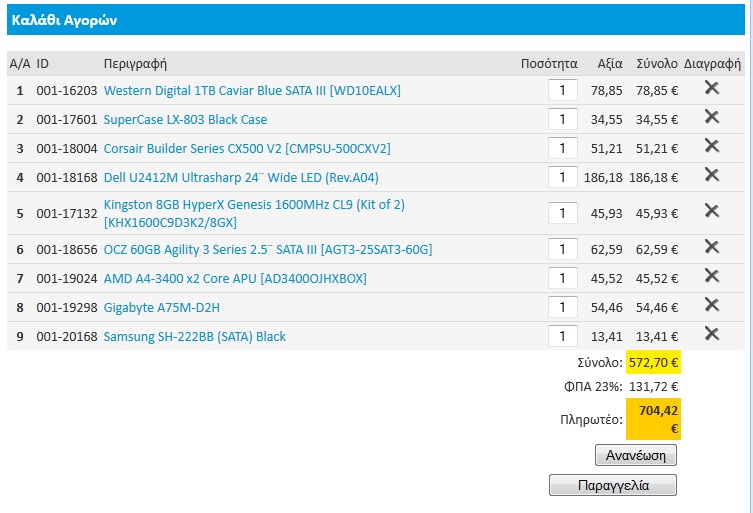Click quantity field for Western Digital 1TB

pyautogui.click(x=562, y=90)
